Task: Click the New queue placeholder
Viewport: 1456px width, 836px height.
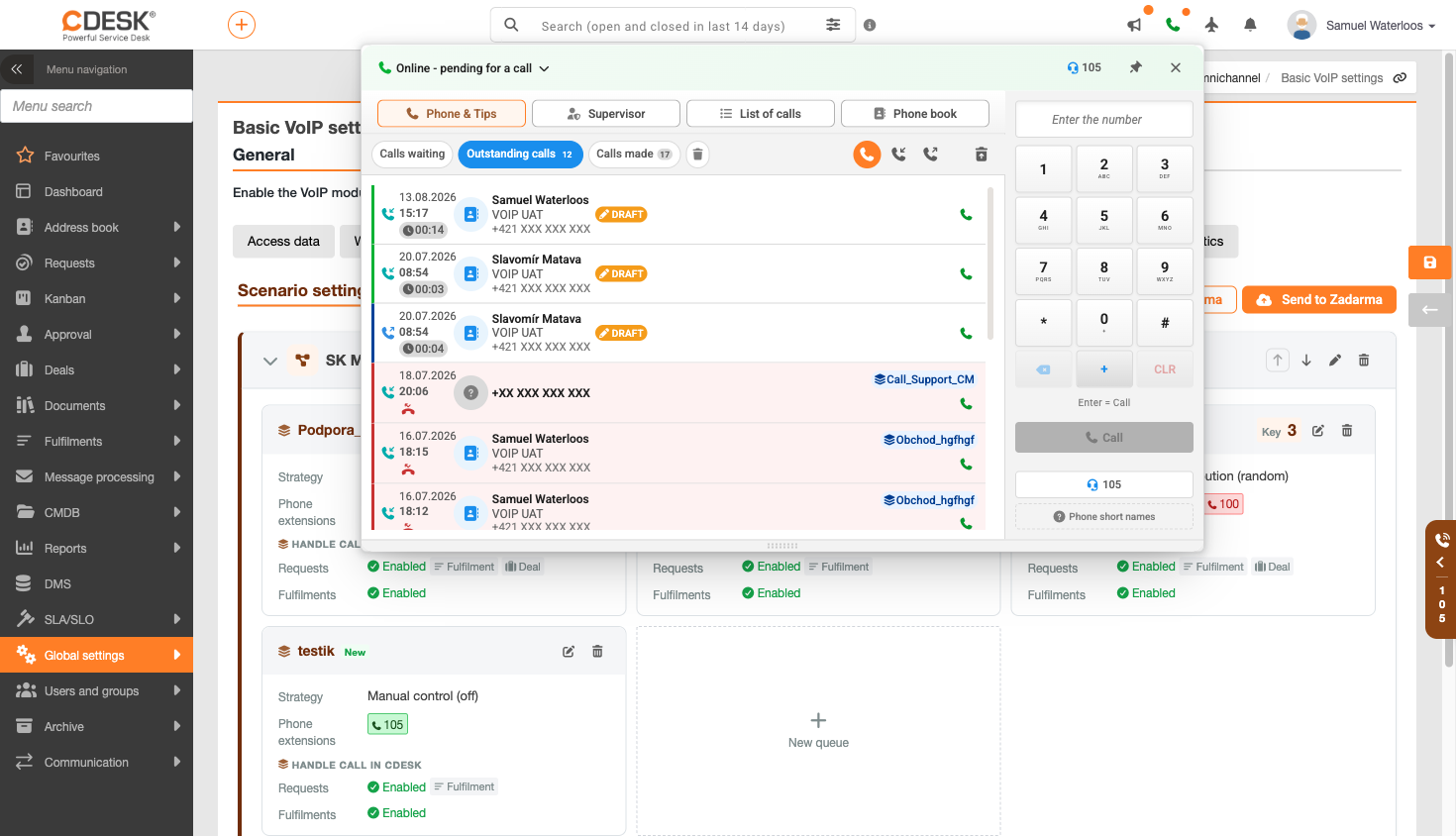Action: 818,731
